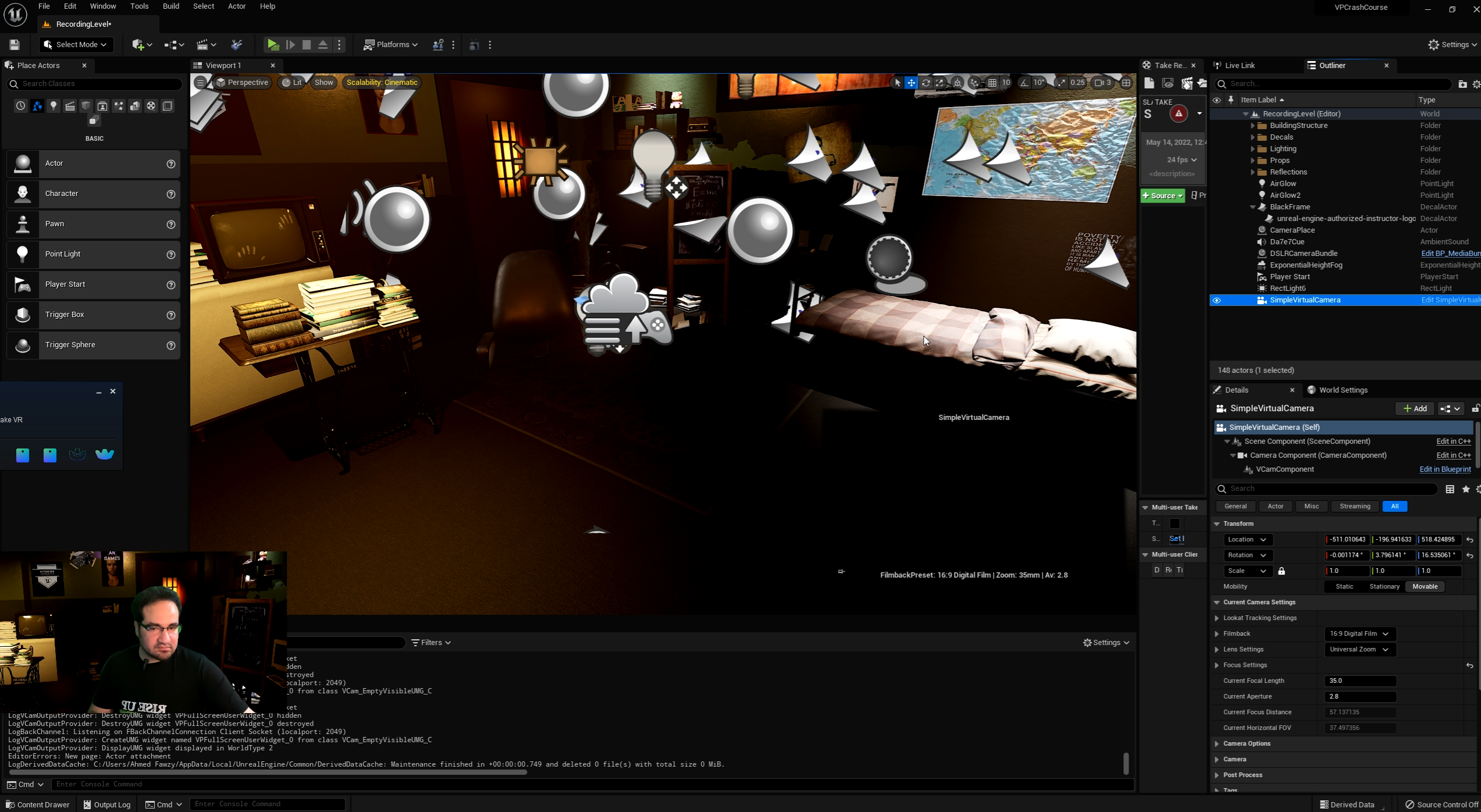
Task: Click the Current Aperture value field
Action: tap(1360, 697)
